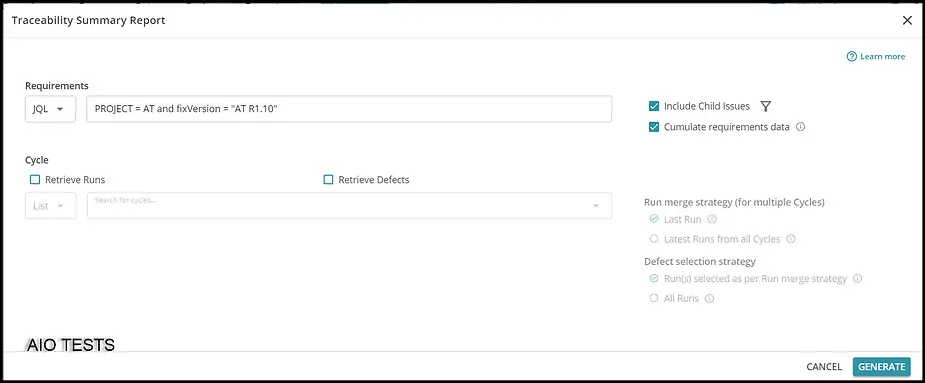Viewport: 925px width, 383px height.
Task: Open the child issues filter icon
Action: coord(766,107)
